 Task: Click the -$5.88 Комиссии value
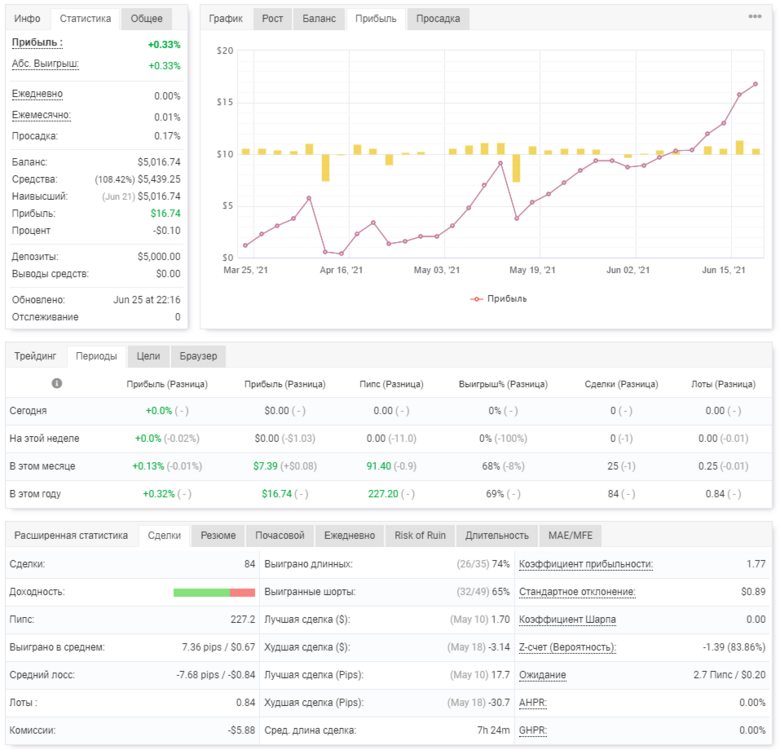click(241, 731)
